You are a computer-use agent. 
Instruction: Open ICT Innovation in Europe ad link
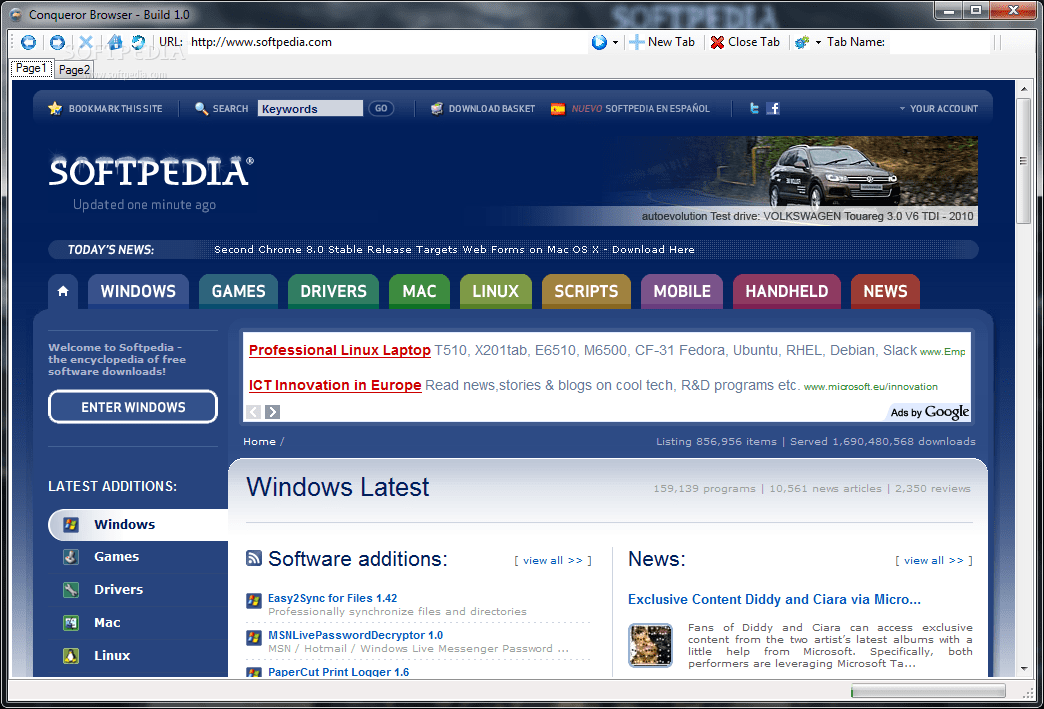click(335, 385)
